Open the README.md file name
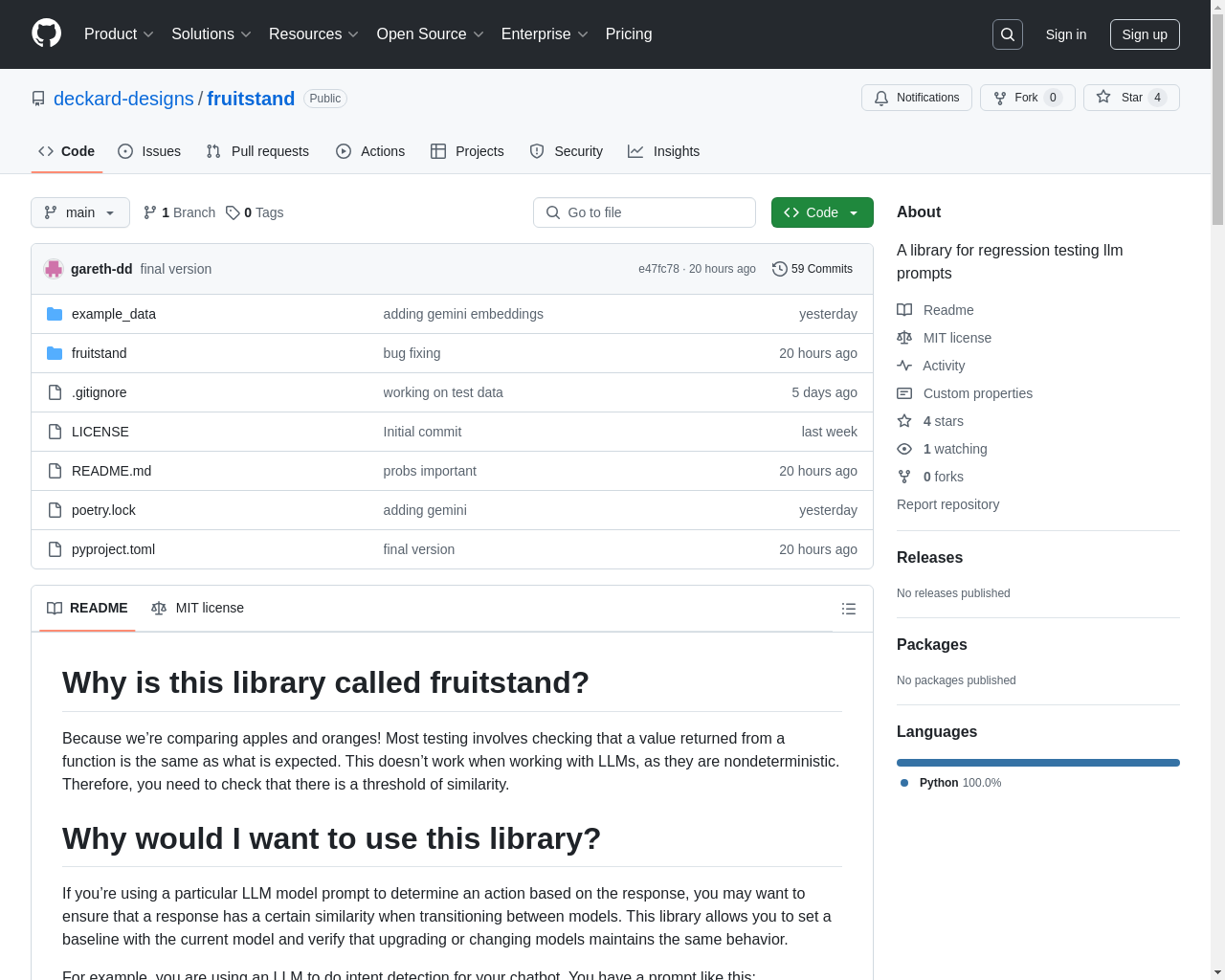Viewport: 1225px width, 980px height. pos(111,471)
